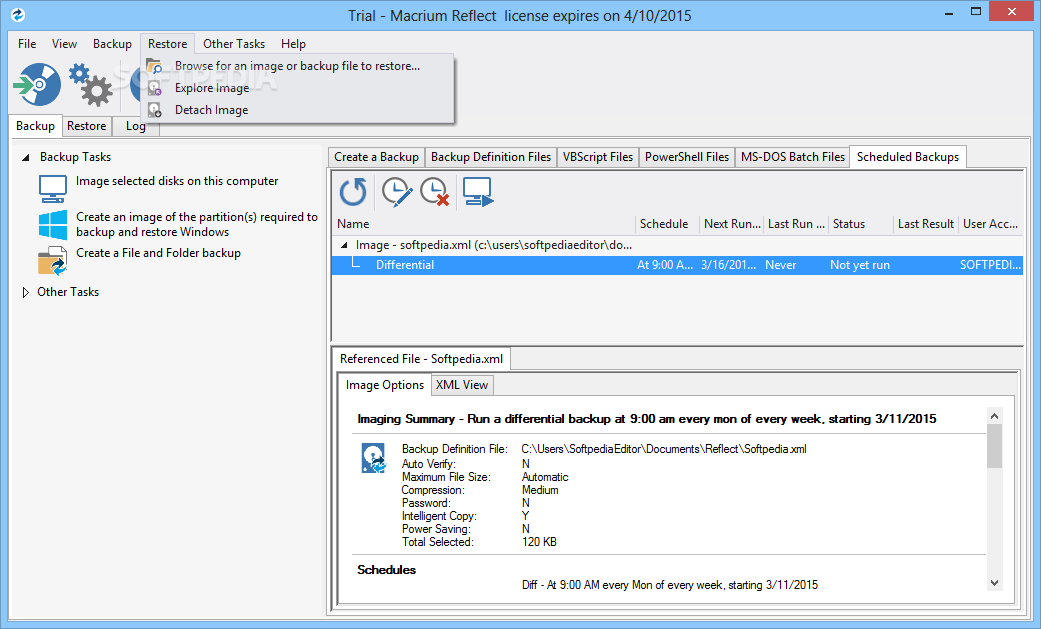Viewport: 1041px width, 629px height.
Task: Click the File and Folder backup icon
Action: point(52,260)
